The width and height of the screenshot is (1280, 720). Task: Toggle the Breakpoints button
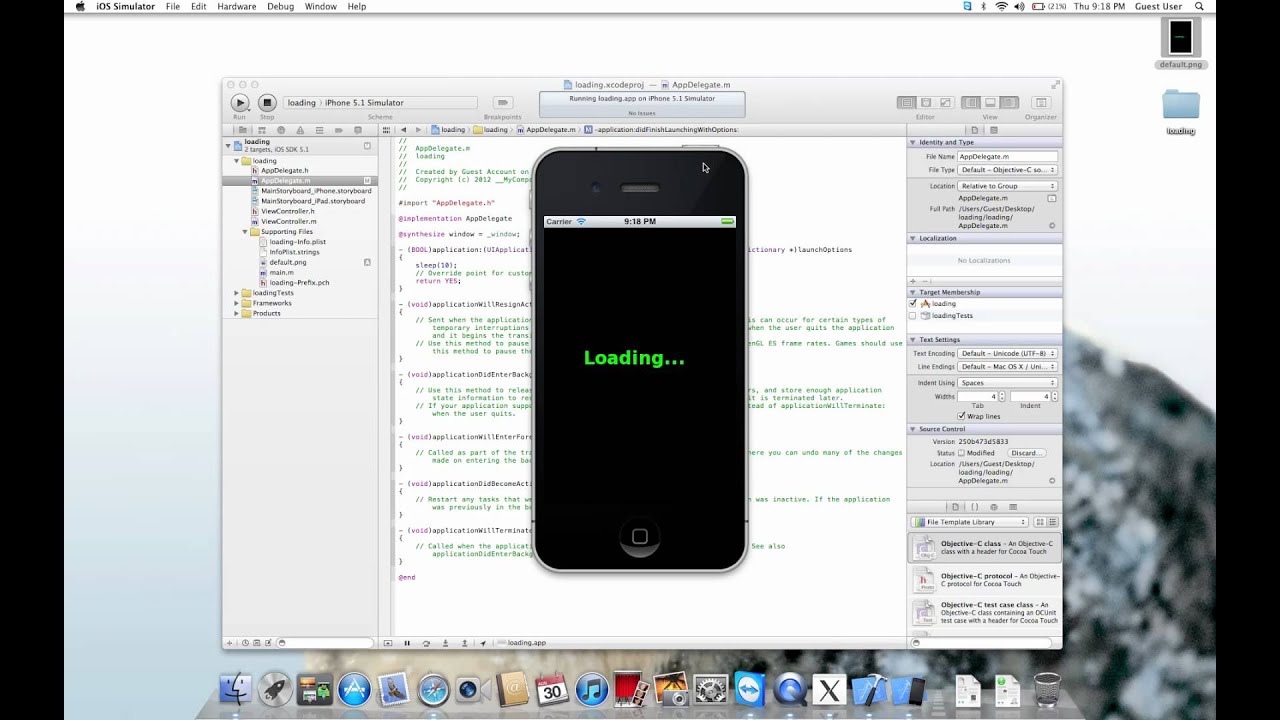click(x=503, y=103)
